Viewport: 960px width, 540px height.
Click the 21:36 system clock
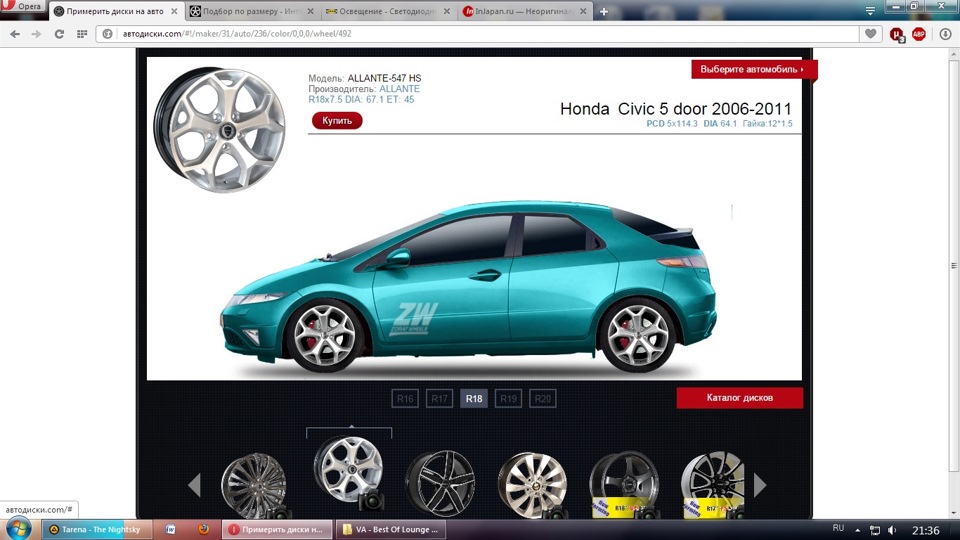925,530
